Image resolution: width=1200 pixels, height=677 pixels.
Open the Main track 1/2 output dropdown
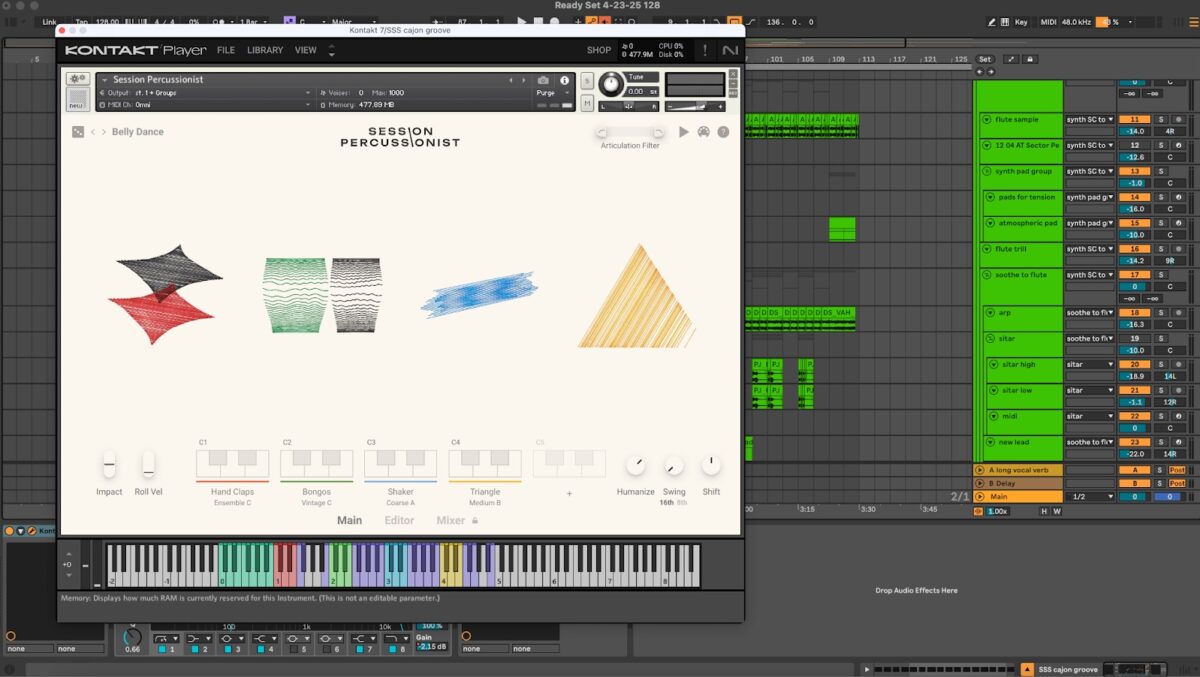point(1089,496)
